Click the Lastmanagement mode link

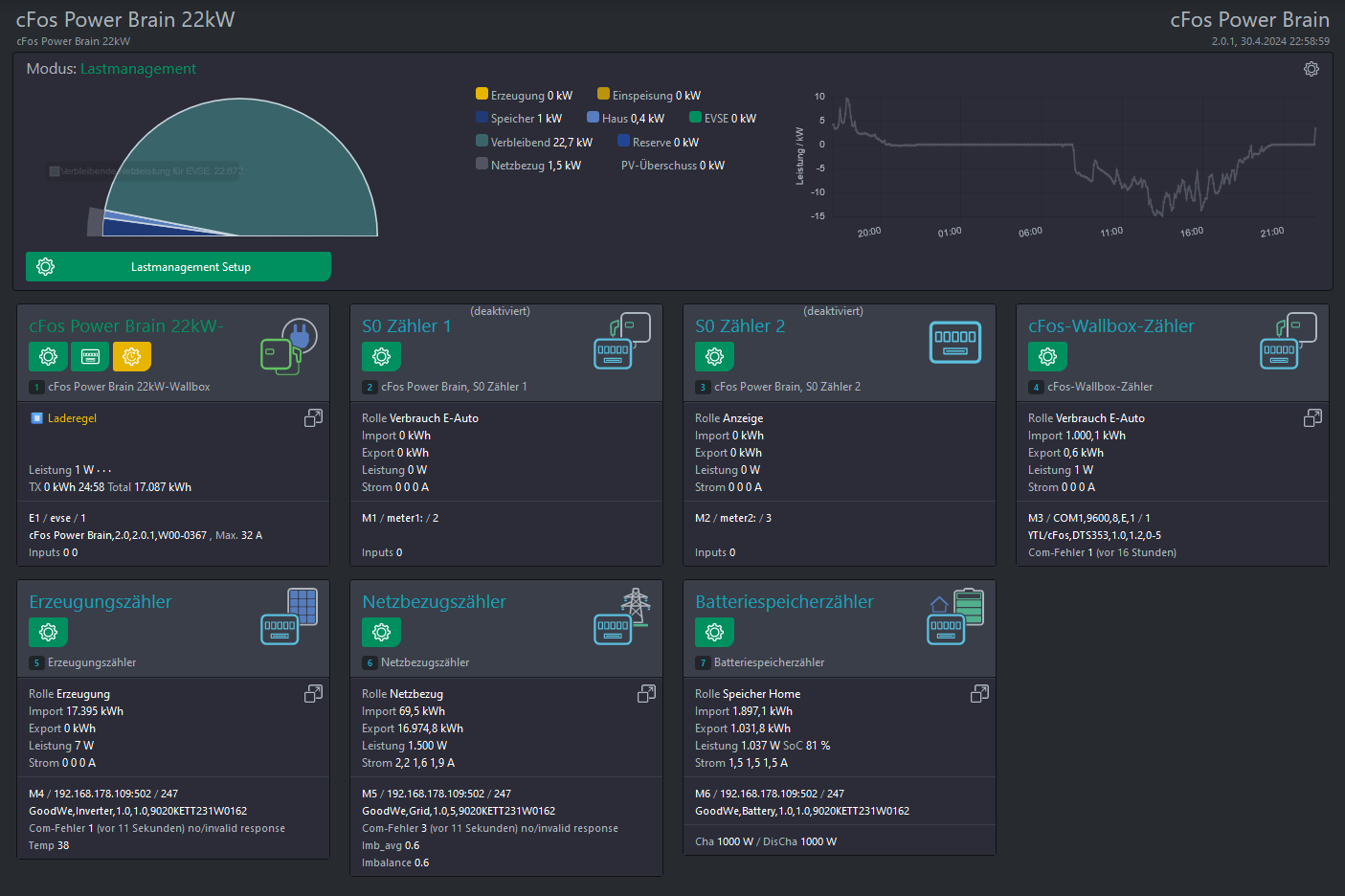[x=138, y=69]
